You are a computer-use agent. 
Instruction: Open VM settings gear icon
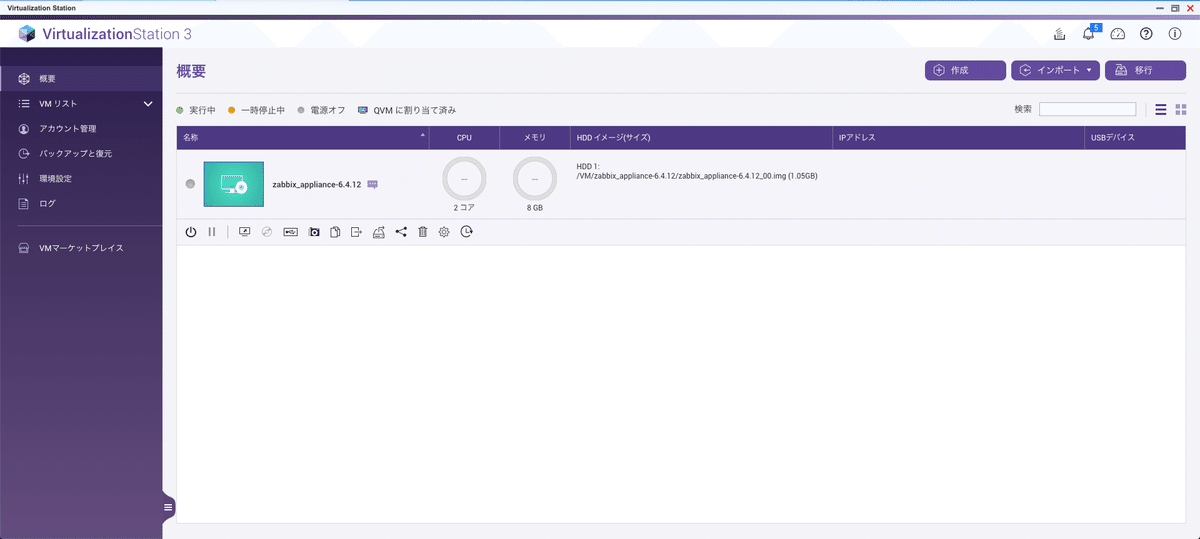click(x=444, y=232)
